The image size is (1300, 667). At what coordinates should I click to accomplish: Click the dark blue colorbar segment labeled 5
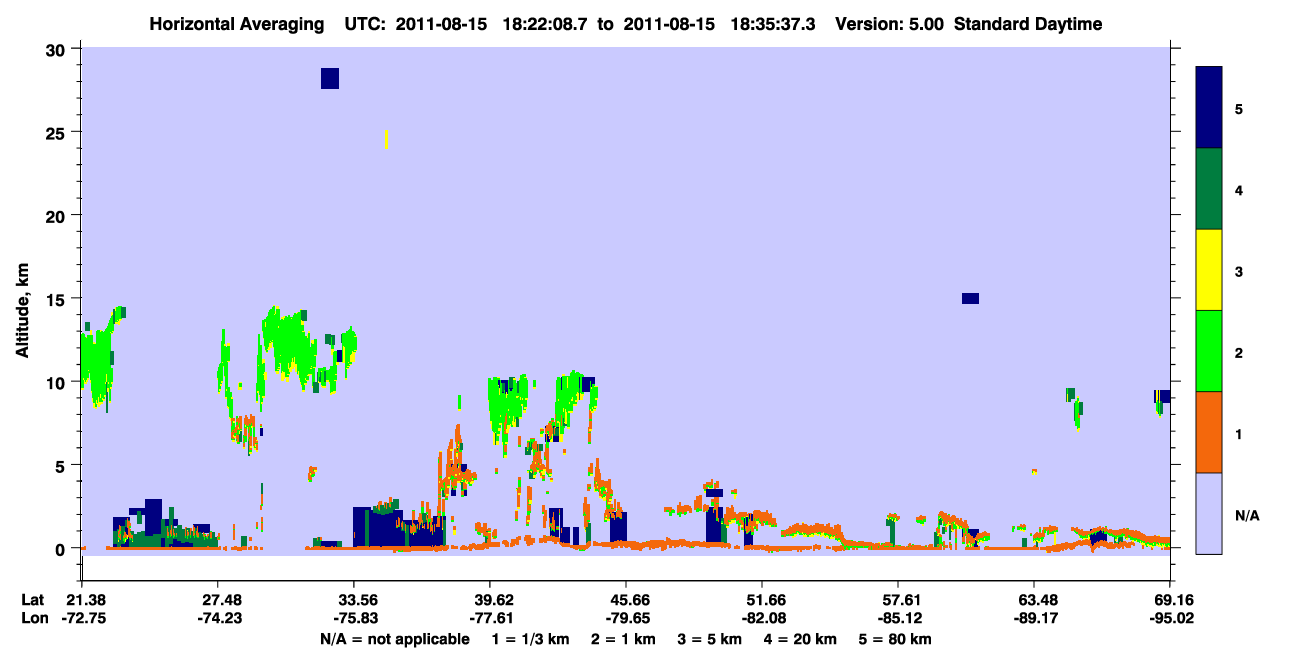click(1209, 108)
